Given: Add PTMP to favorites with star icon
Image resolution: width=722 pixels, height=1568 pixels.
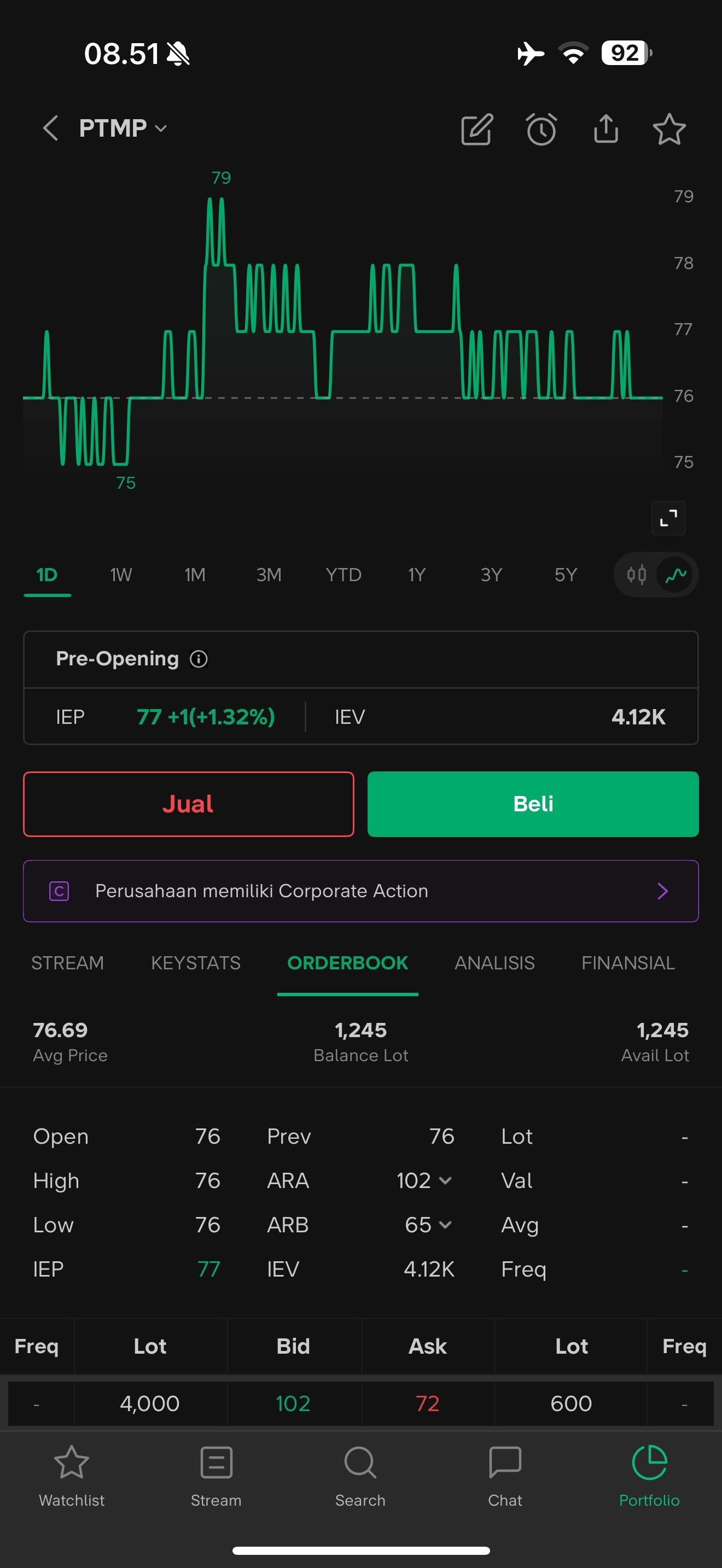Looking at the screenshot, I should click(669, 129).
